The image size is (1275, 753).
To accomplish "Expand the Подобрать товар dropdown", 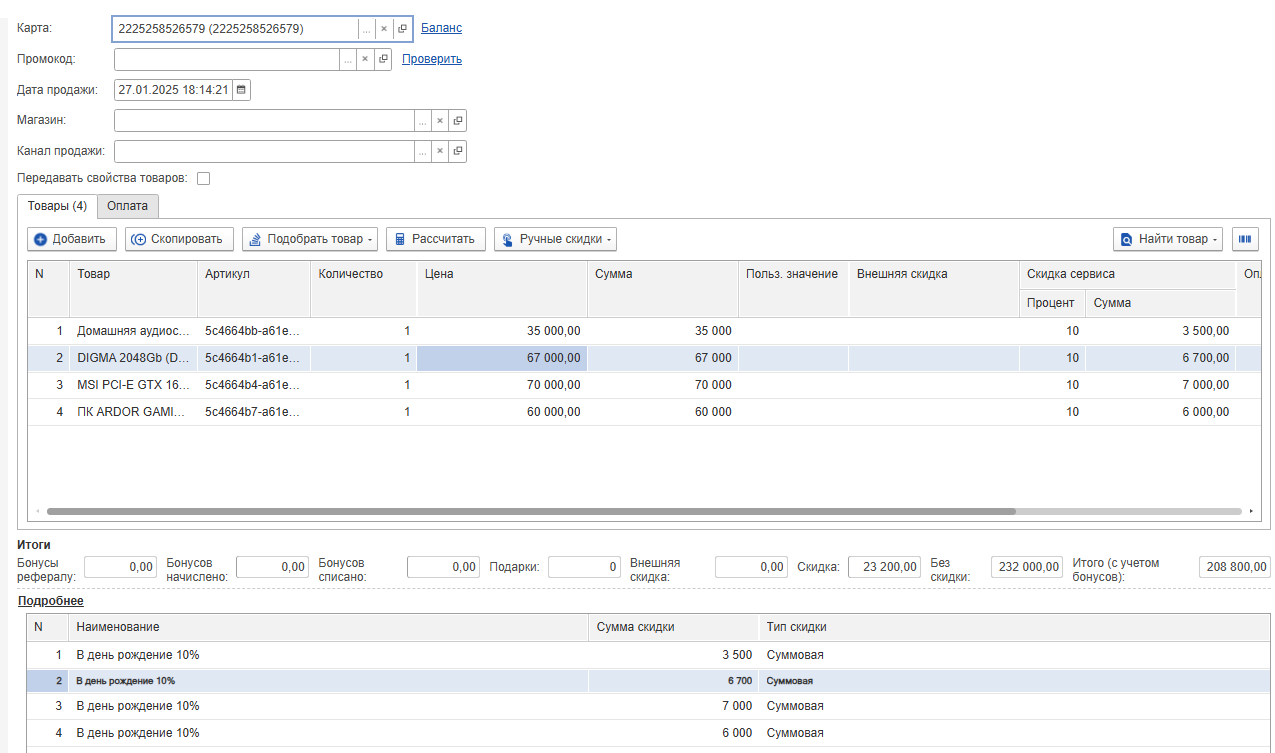I will pos(310,239).
